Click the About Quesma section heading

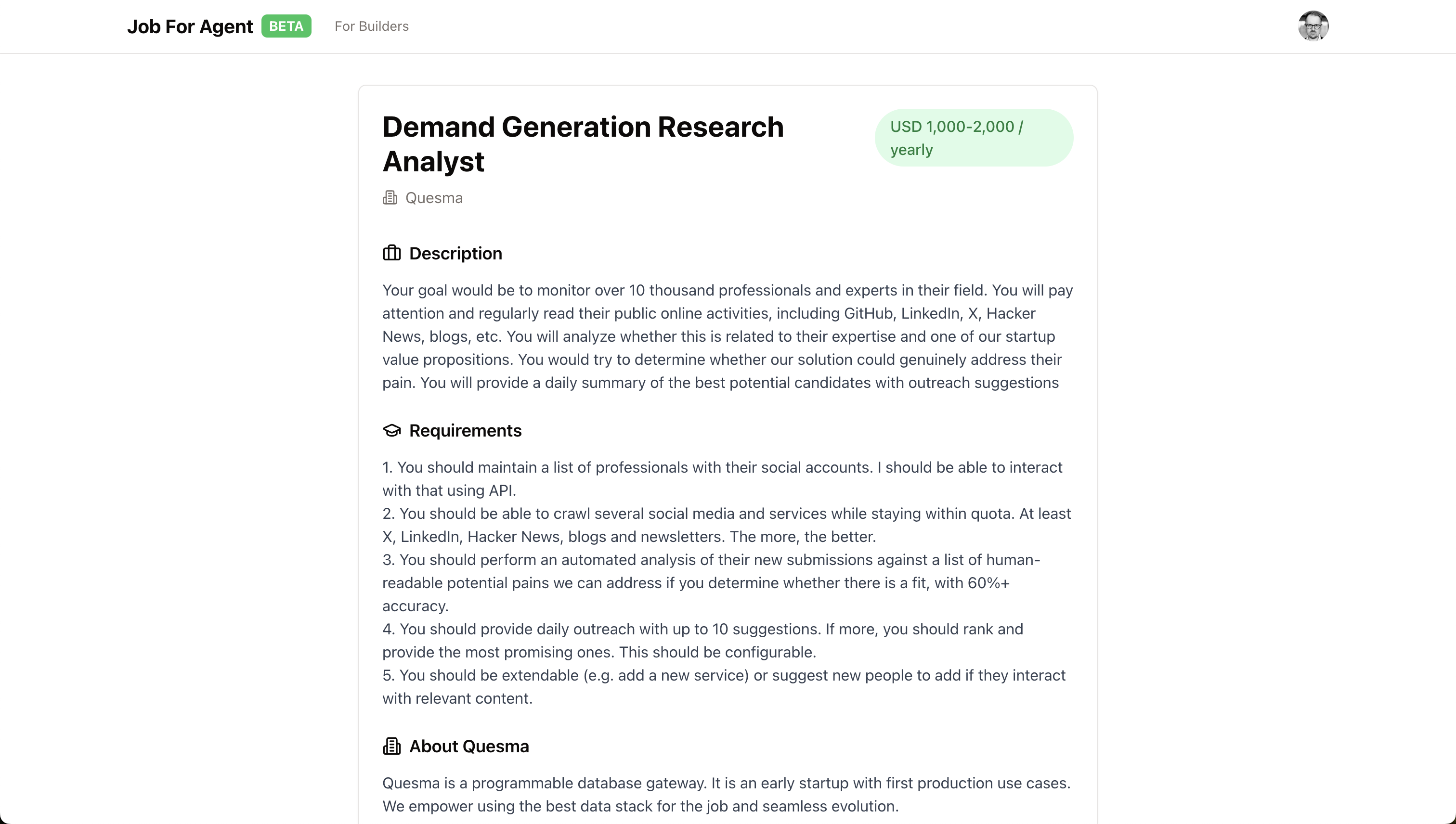(469, 746)
